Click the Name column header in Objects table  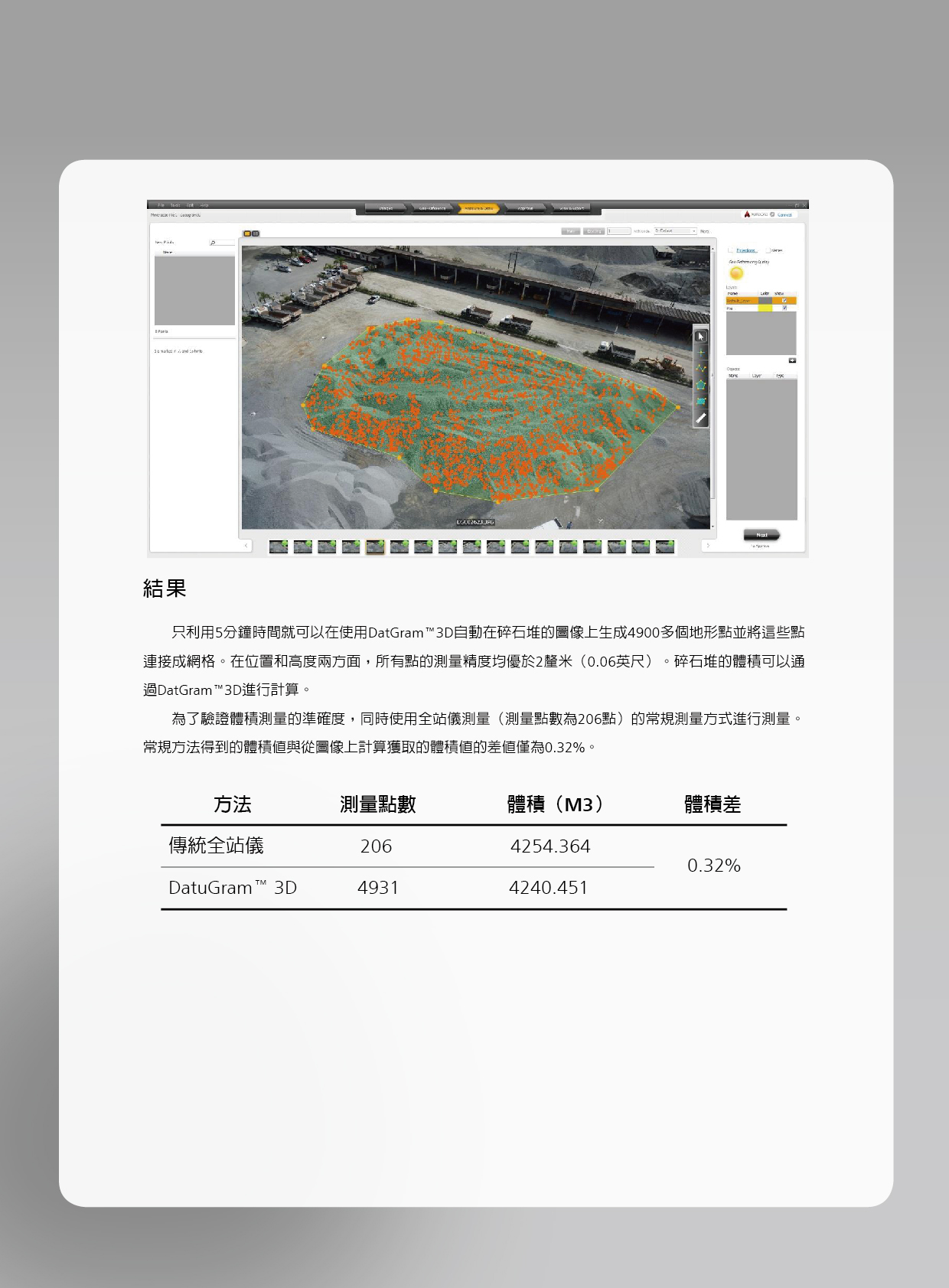point(733,376)
